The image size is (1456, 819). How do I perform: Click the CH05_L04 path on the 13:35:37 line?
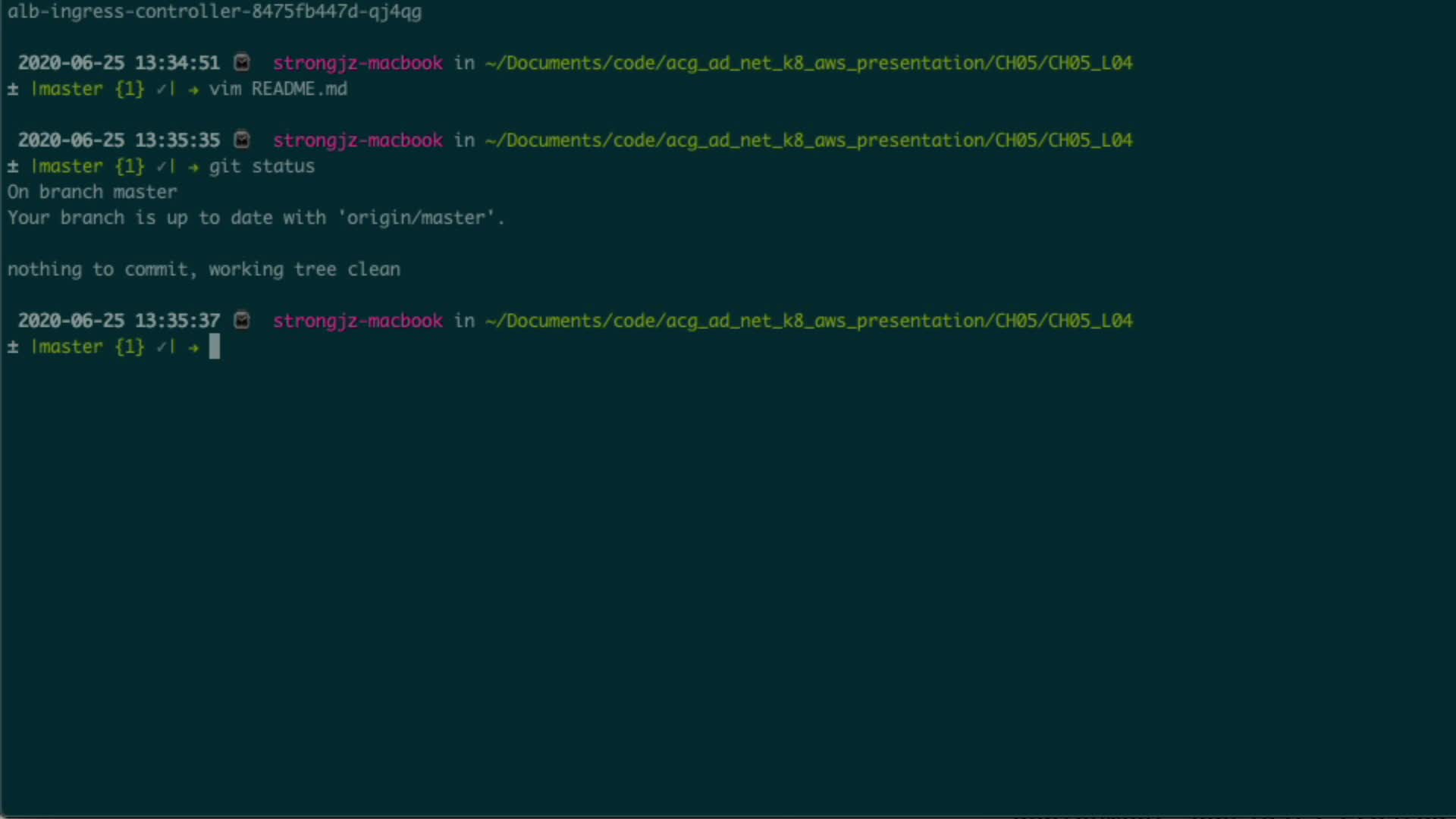[1090, 321]
